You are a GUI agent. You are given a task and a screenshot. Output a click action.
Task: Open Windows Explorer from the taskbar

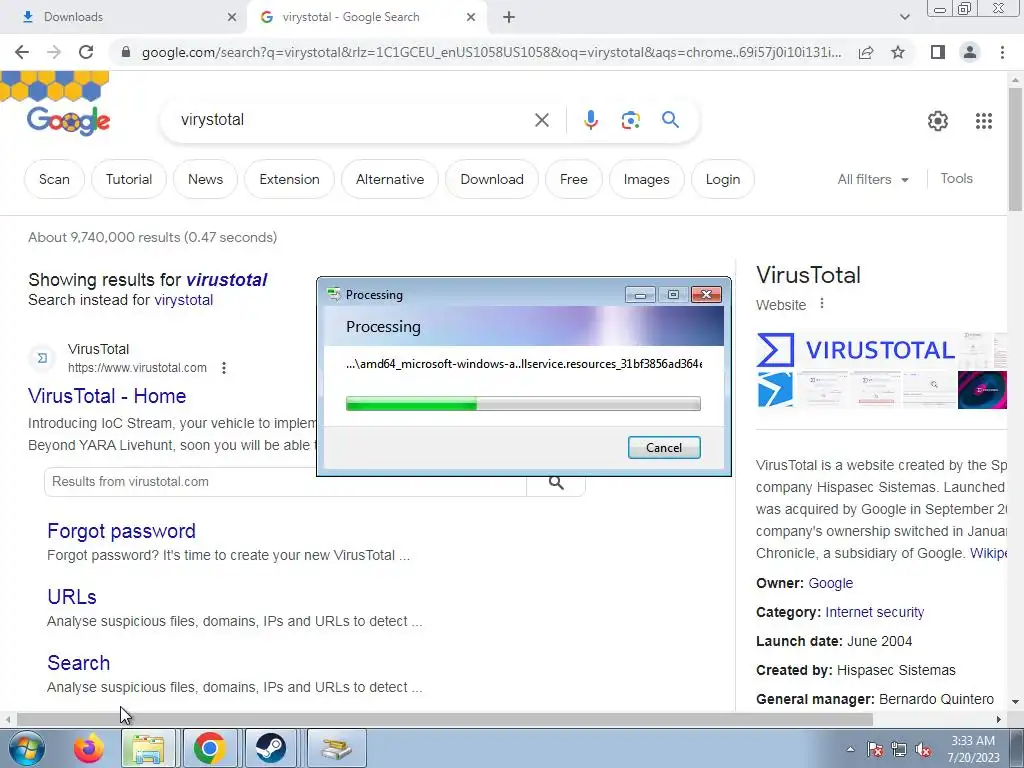148,748
